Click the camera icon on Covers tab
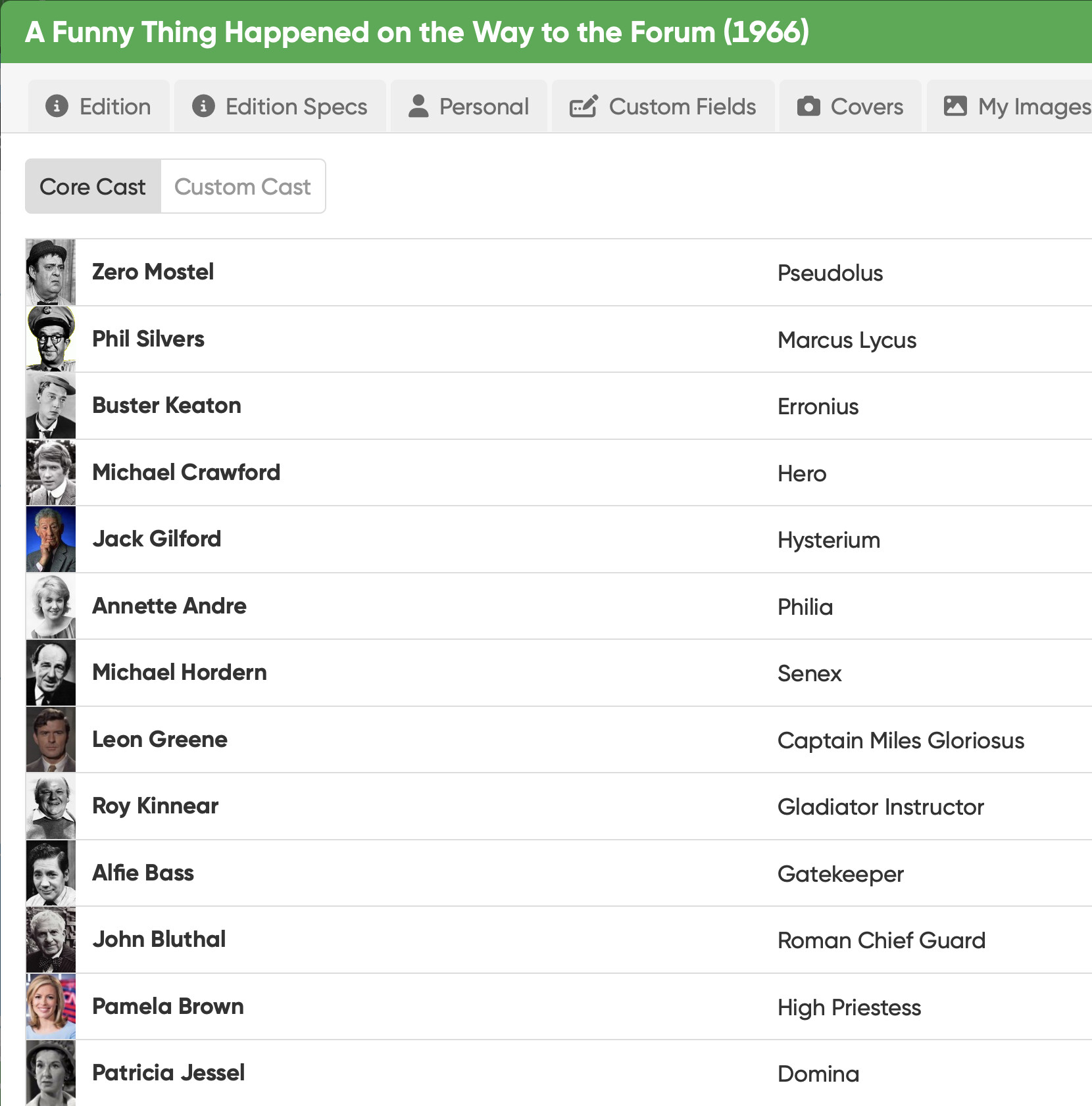Image resolution: width=1092 pixels, height=1106 pixels. pyautogui.click(x=808, y=106)
